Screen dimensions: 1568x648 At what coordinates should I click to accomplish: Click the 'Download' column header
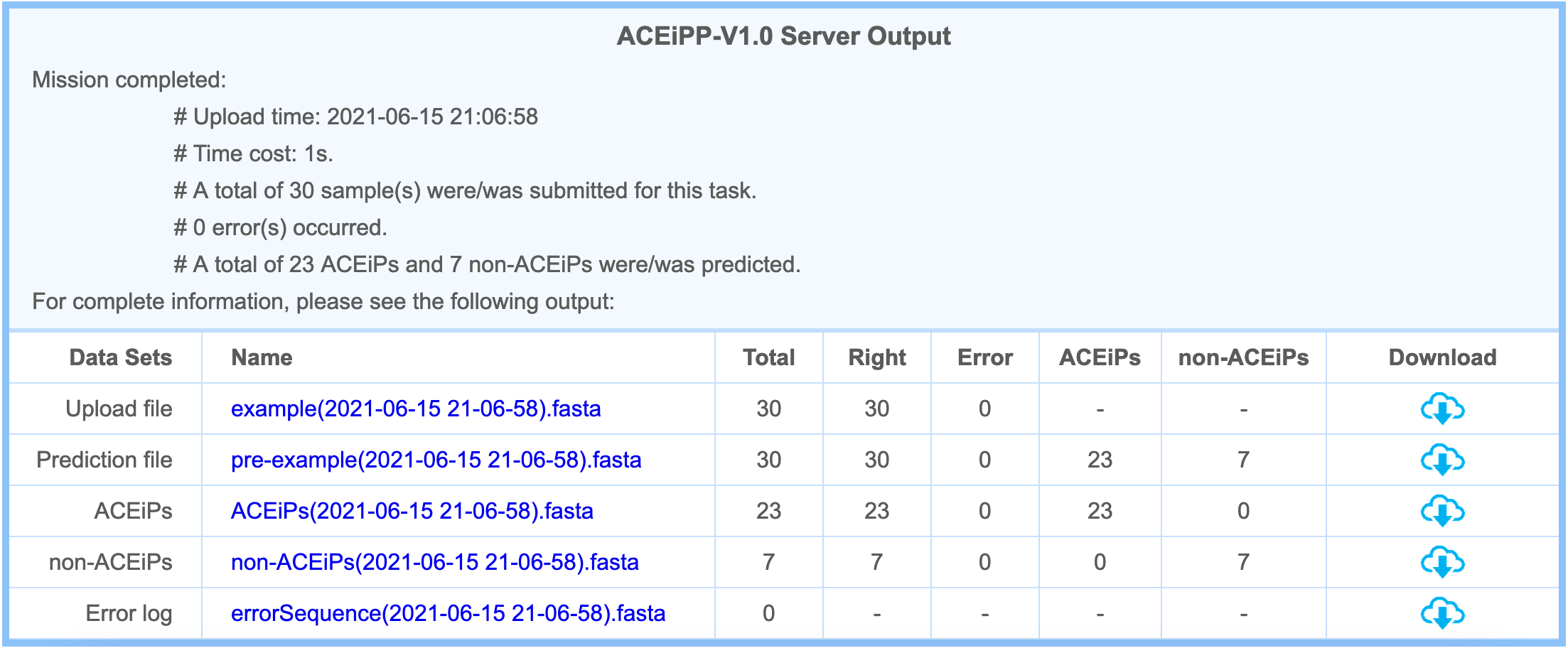[1443, 357]
